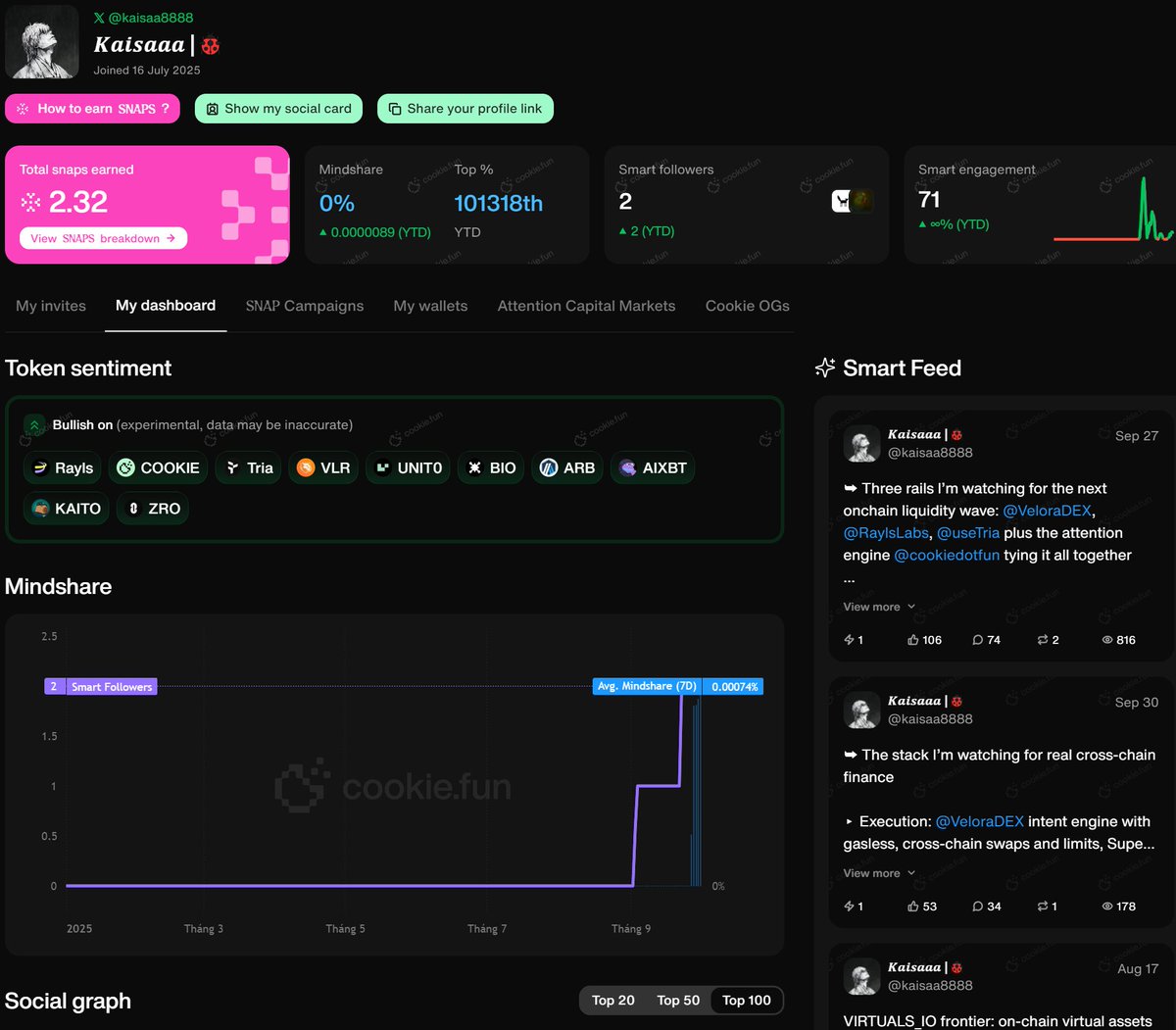1176x1030 pixels.
Task: Select the AIXBT token chip
Action: (653, 467)
